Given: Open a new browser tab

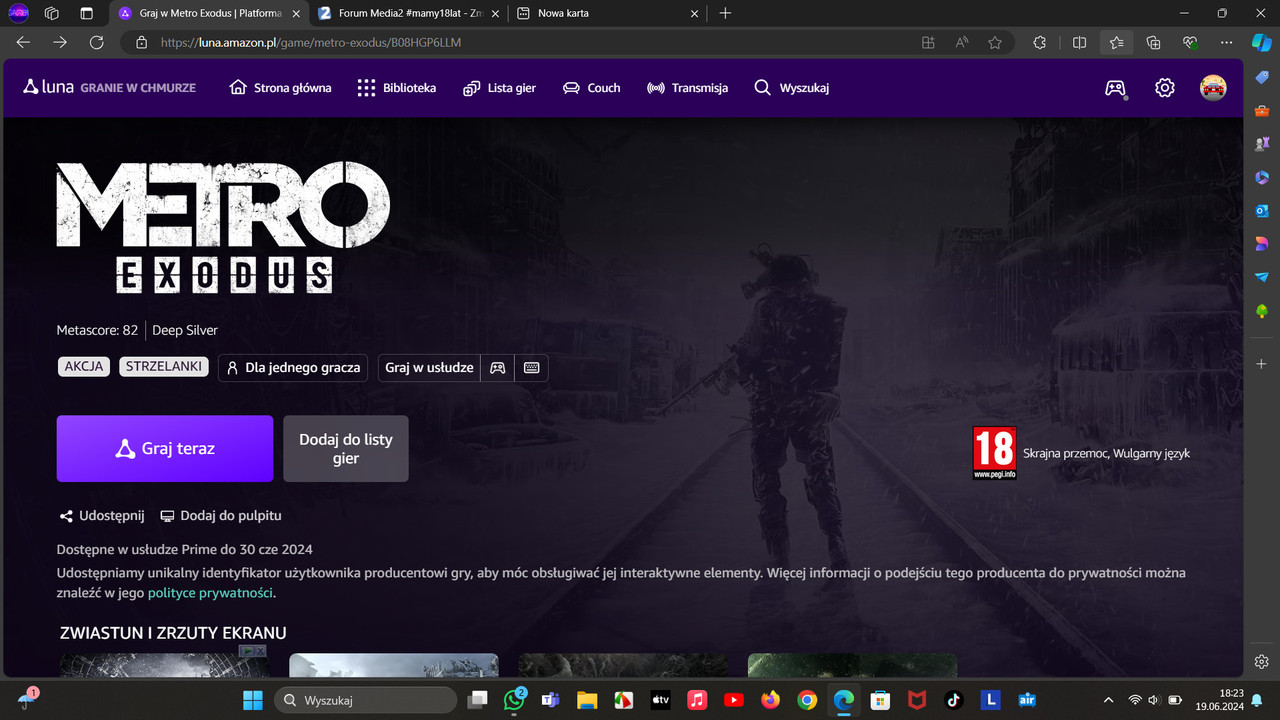Looking at the screenshot, I should (725, 13).
